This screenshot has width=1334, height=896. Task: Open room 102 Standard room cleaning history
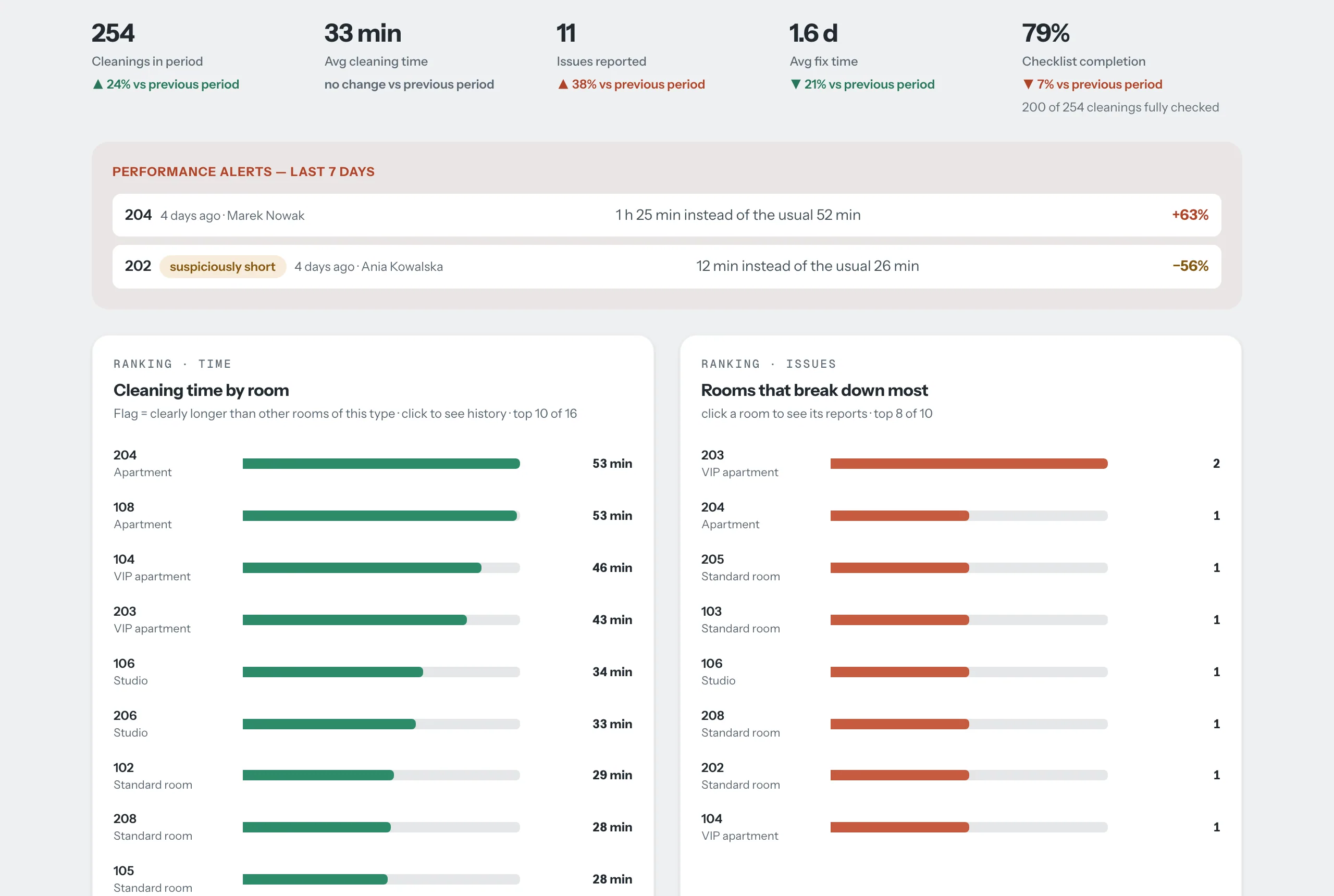[373, 776]
